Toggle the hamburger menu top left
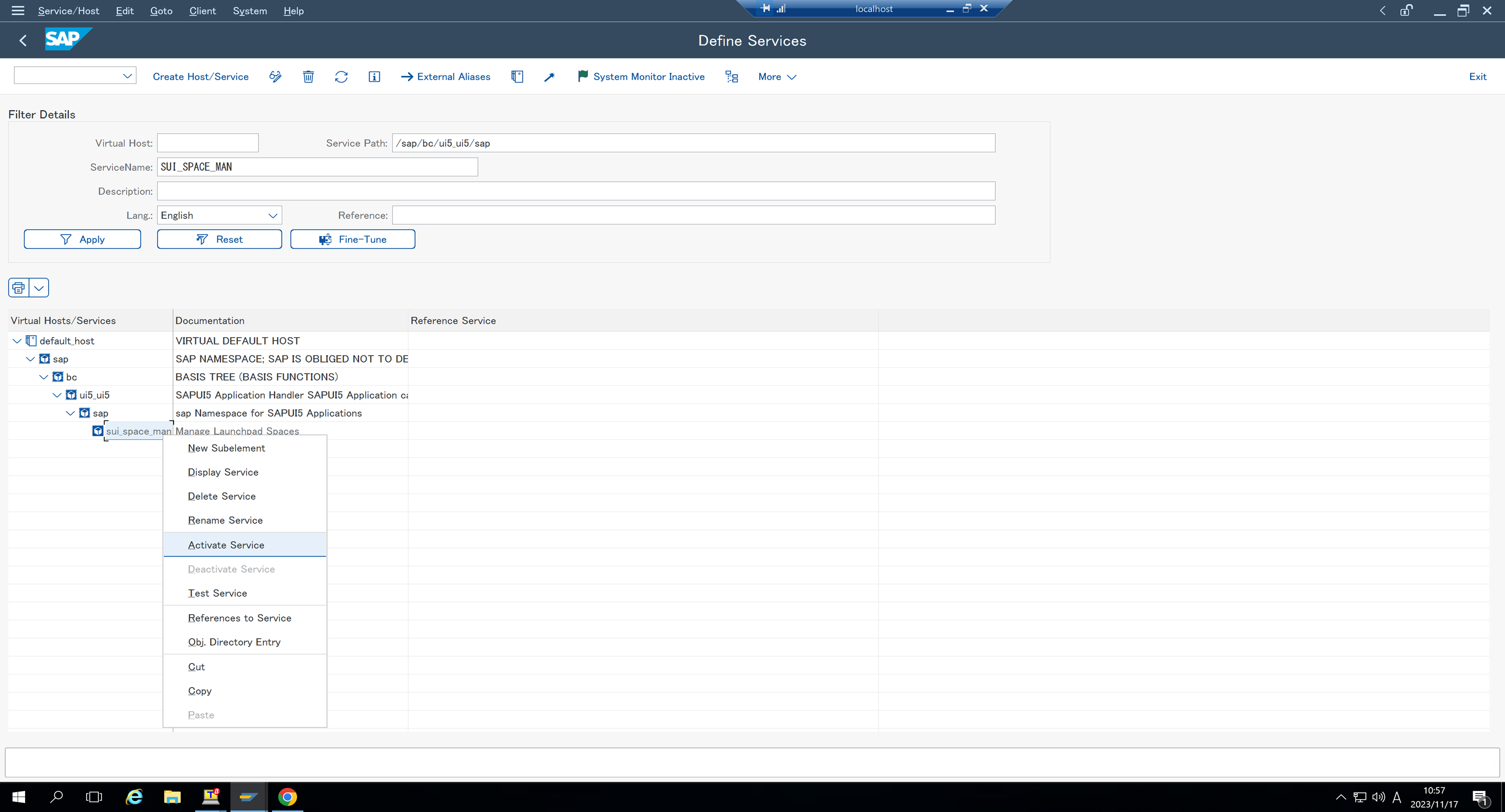This screenshot has width=1505, height=812. (18, 10)
